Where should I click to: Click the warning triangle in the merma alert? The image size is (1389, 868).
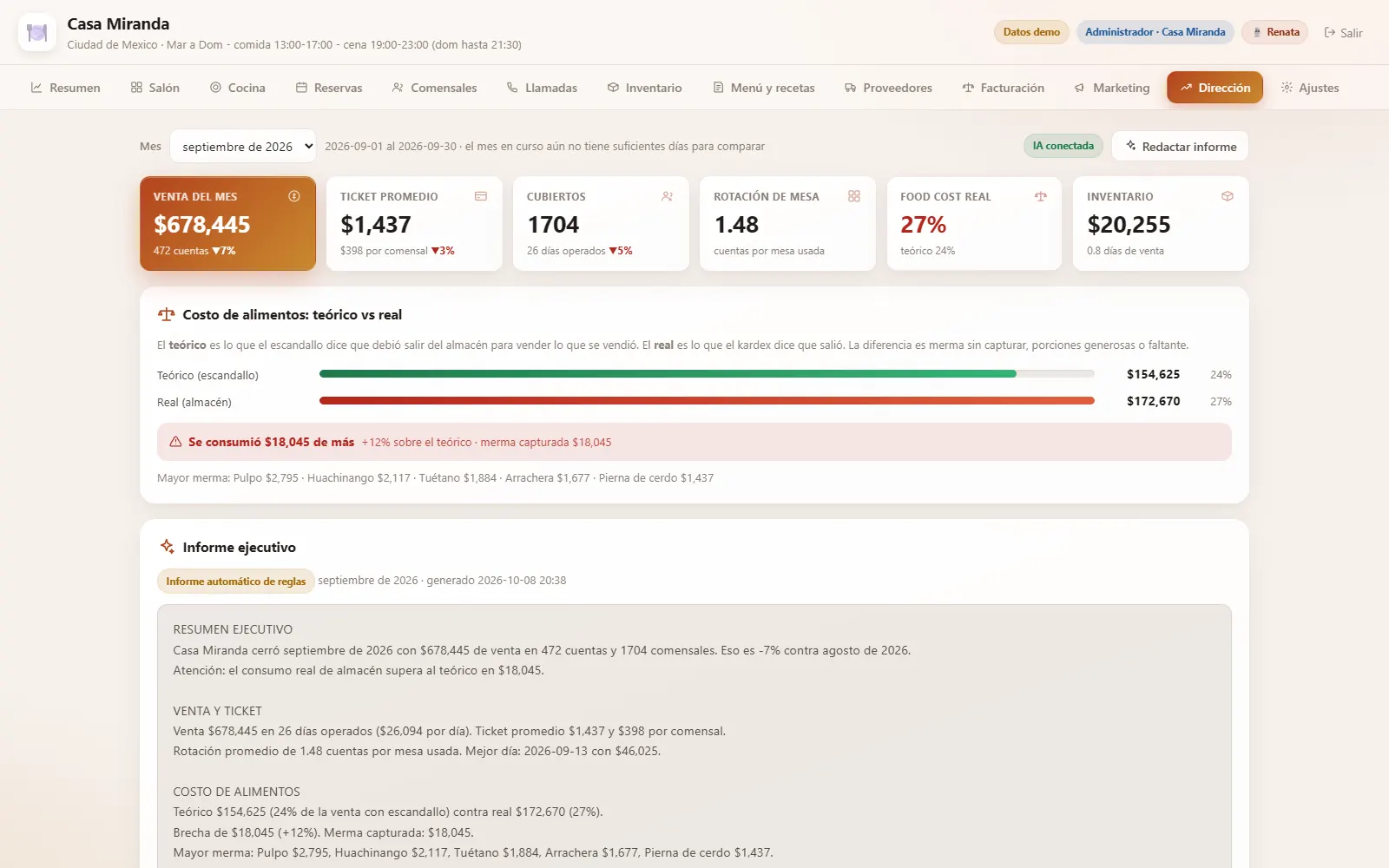tap(175, 442)
